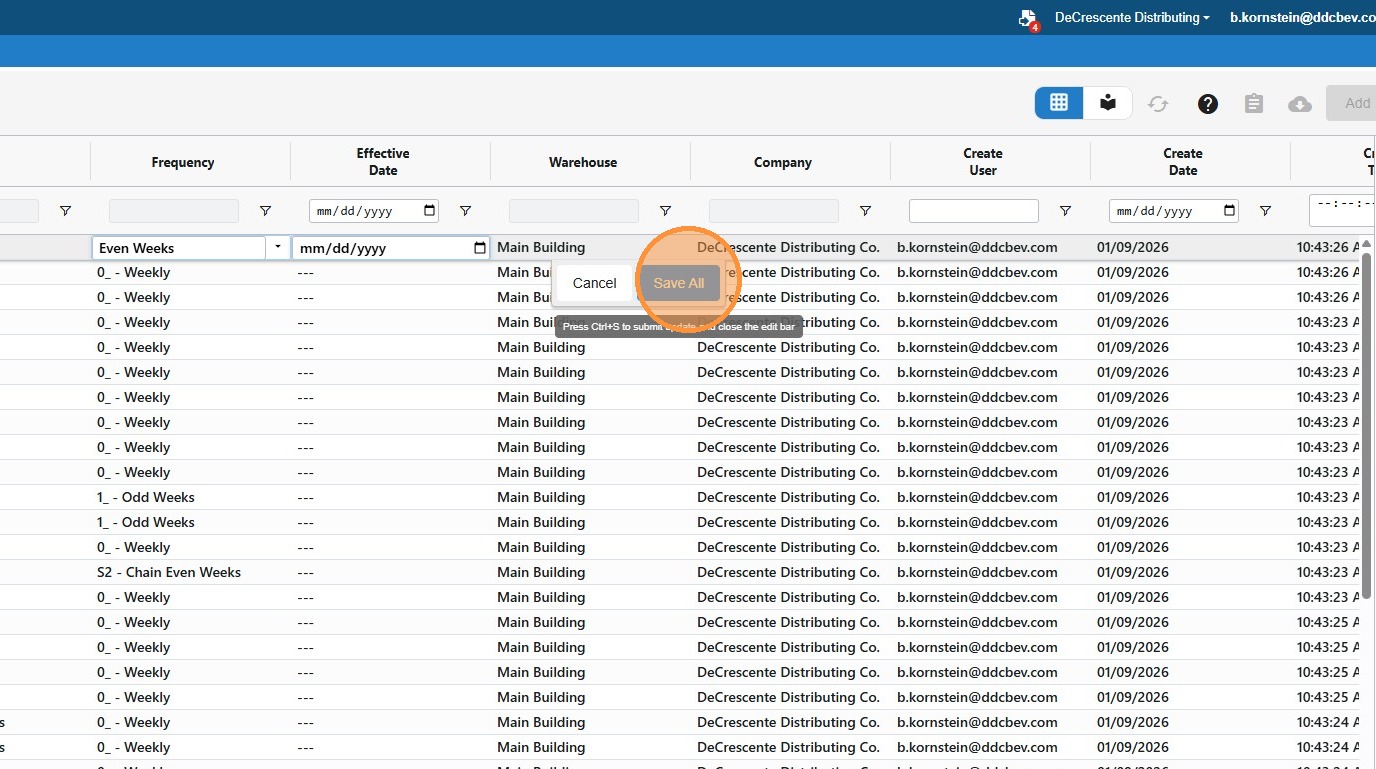Click the filter icon for Company column
Image resolution: width=1376 pixels, height=769 pixels.
tap(865, 211)
